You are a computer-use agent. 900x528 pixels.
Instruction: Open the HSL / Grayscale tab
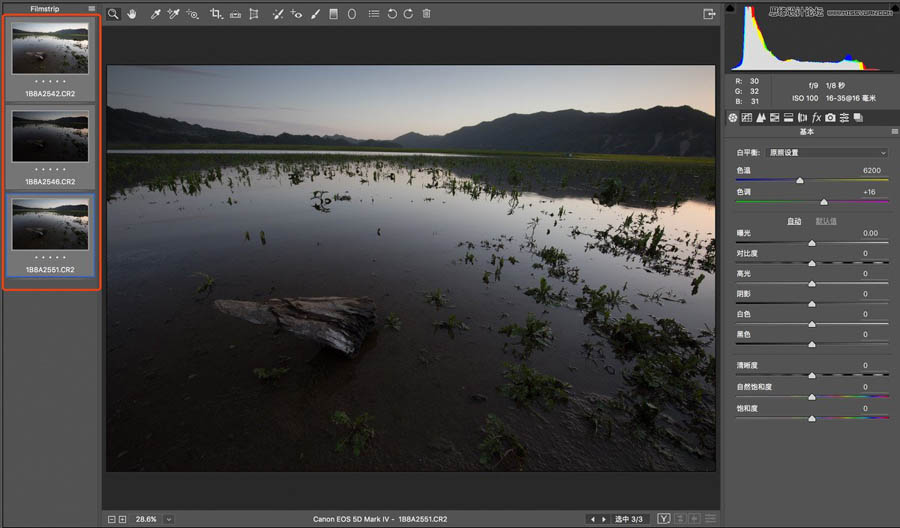pyautogui.click(x=774, y=118)
